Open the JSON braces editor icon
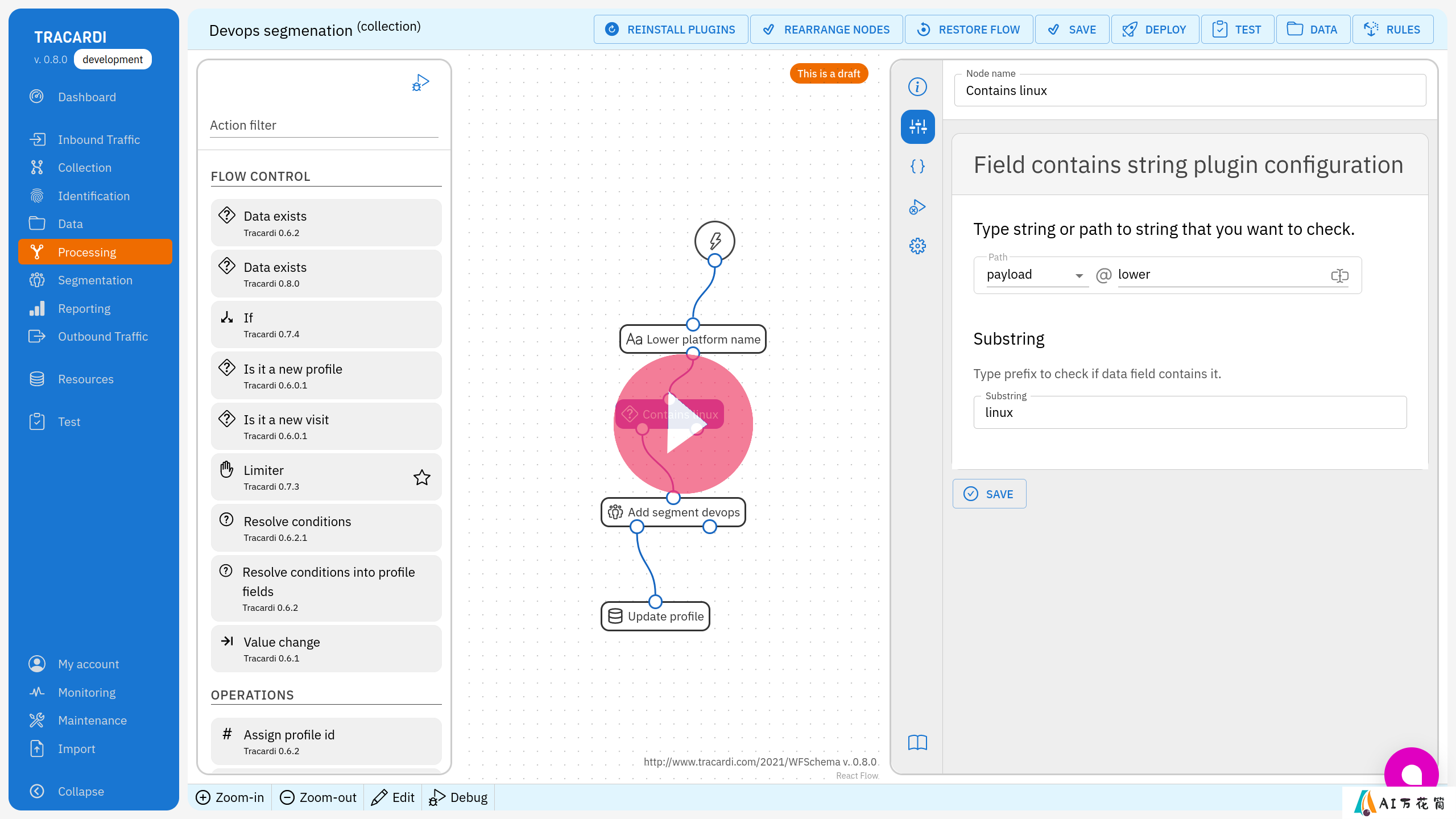1456x819 pixels. click(917, 166)
